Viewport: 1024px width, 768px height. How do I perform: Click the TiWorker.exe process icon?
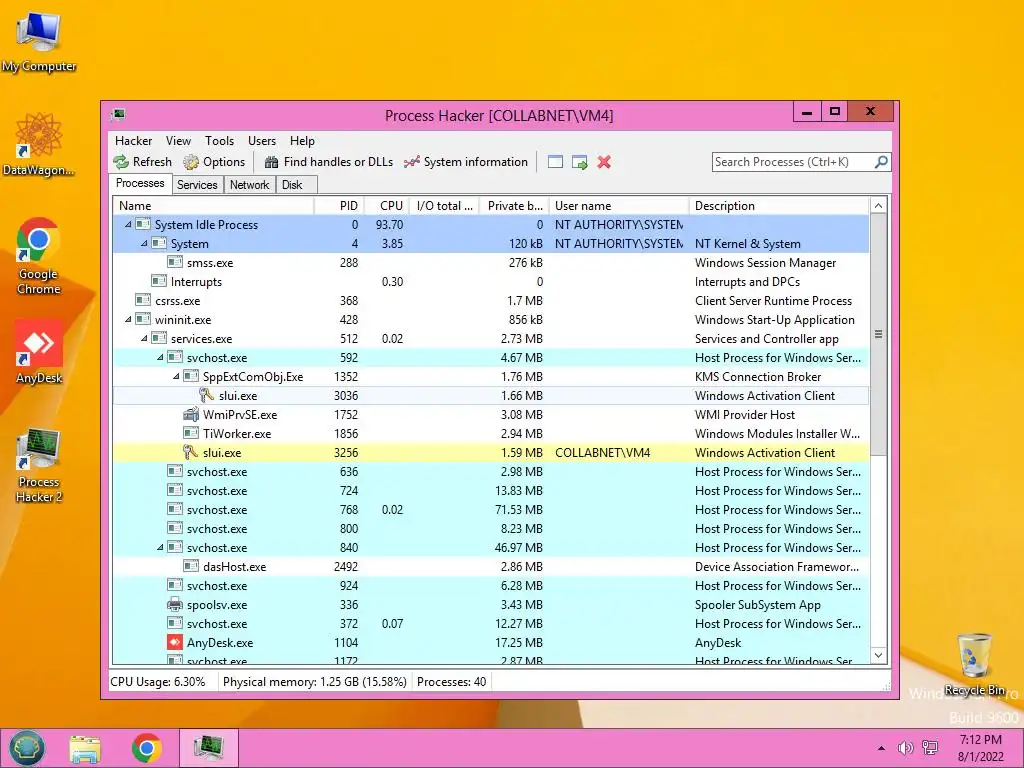pos(191,433)
